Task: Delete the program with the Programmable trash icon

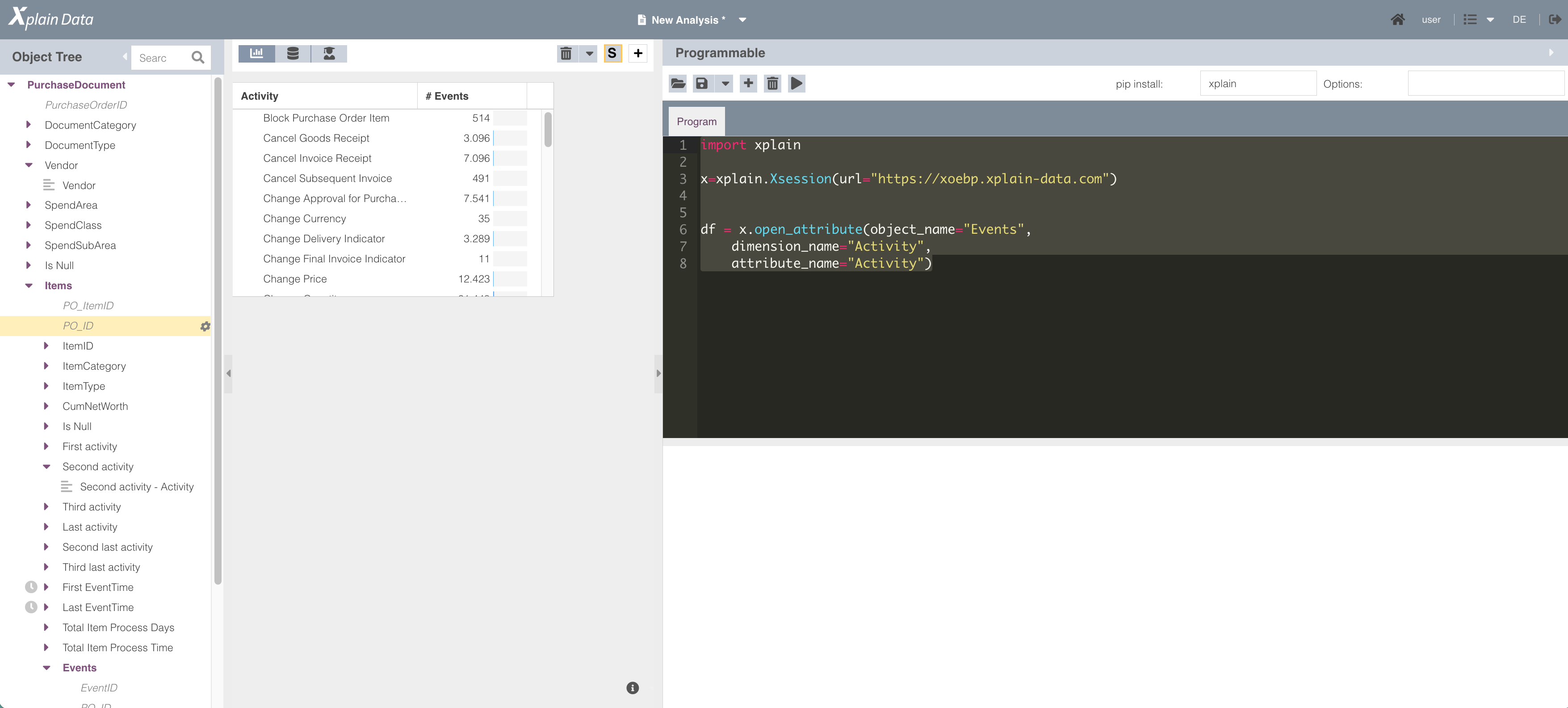Action: [772, 84]
